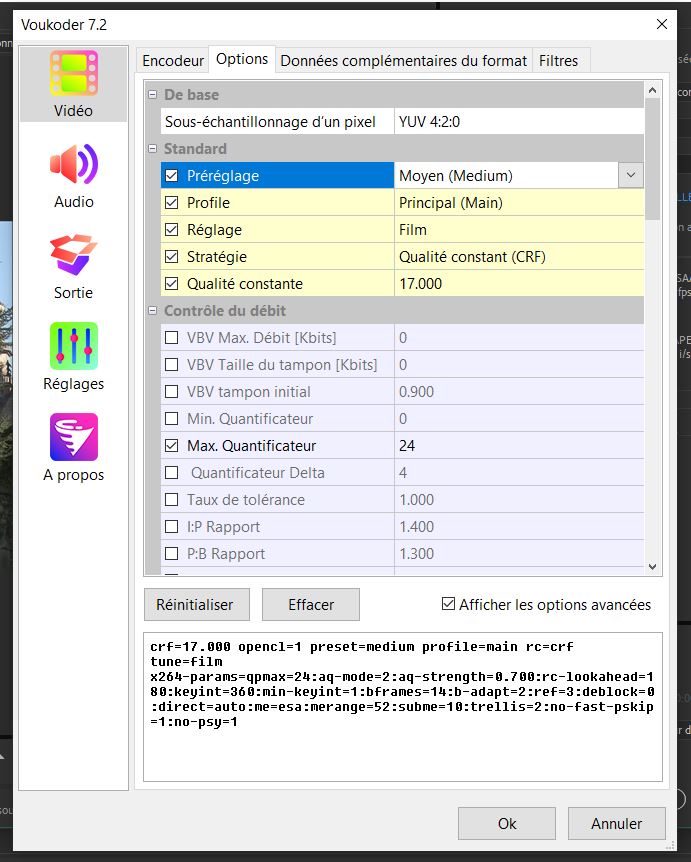The width and height of the screenshot is (691, 862).
Task: Click the 17.000 quality value
Action: coord(519,283)
